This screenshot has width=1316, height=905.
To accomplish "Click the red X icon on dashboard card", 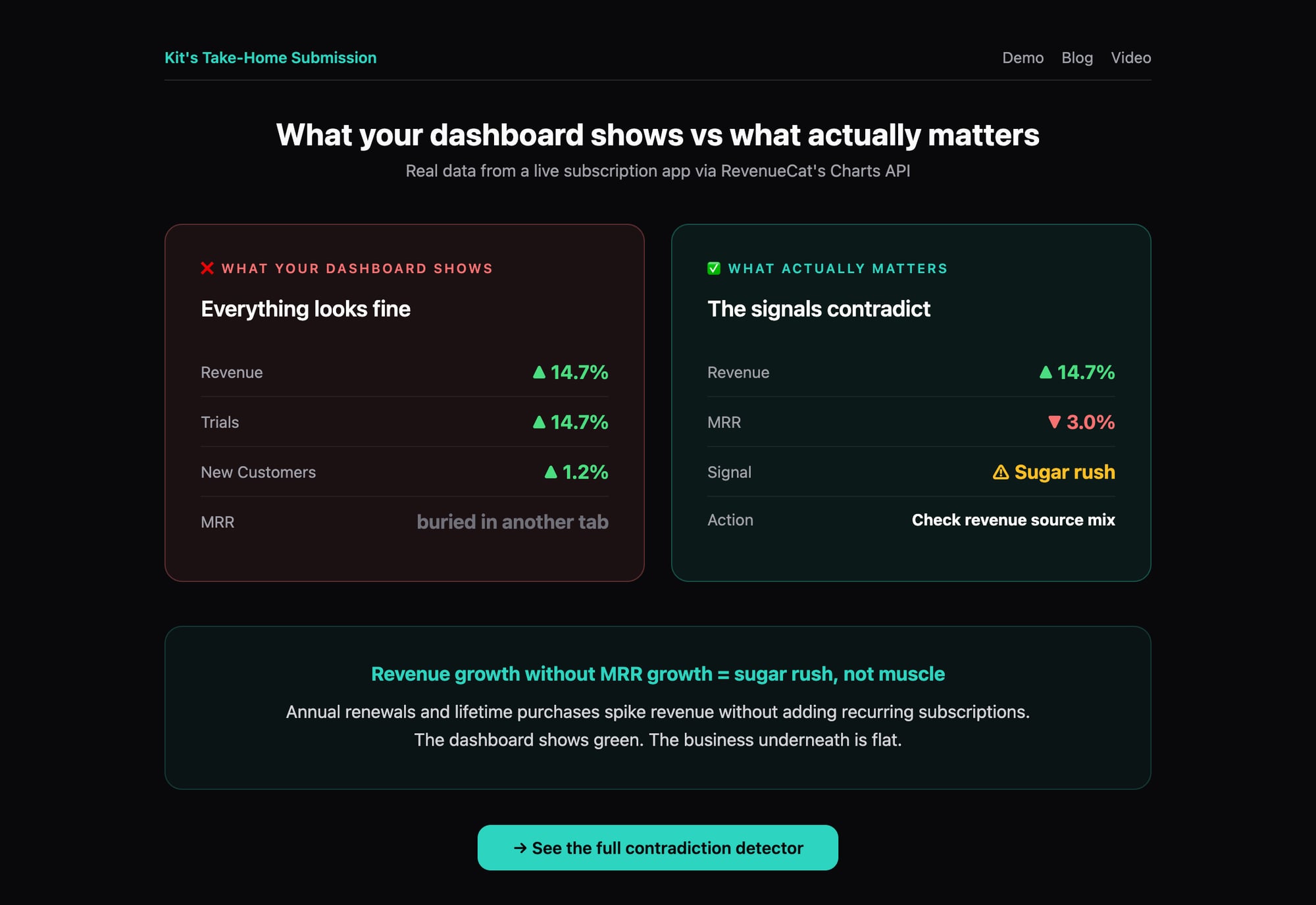I will [x=207, y=268].
